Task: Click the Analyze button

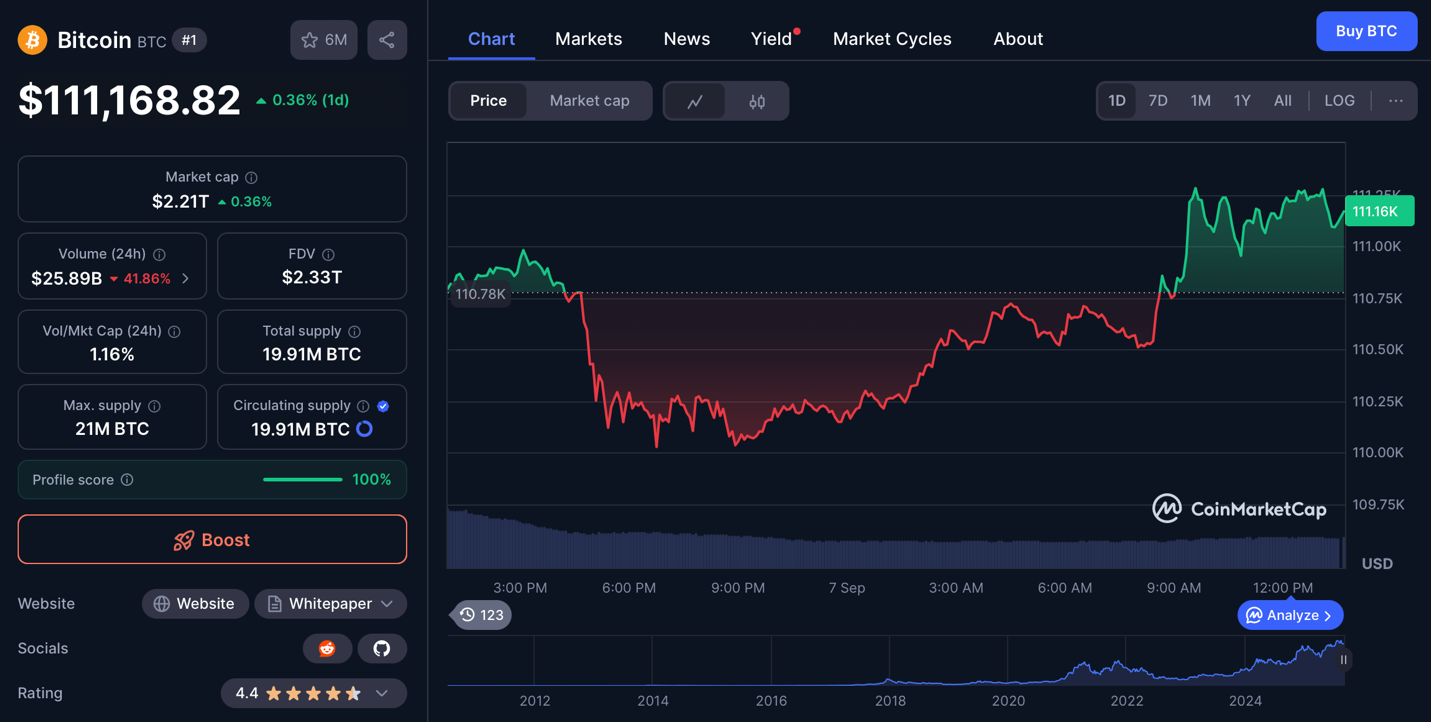Action: 1290,615
